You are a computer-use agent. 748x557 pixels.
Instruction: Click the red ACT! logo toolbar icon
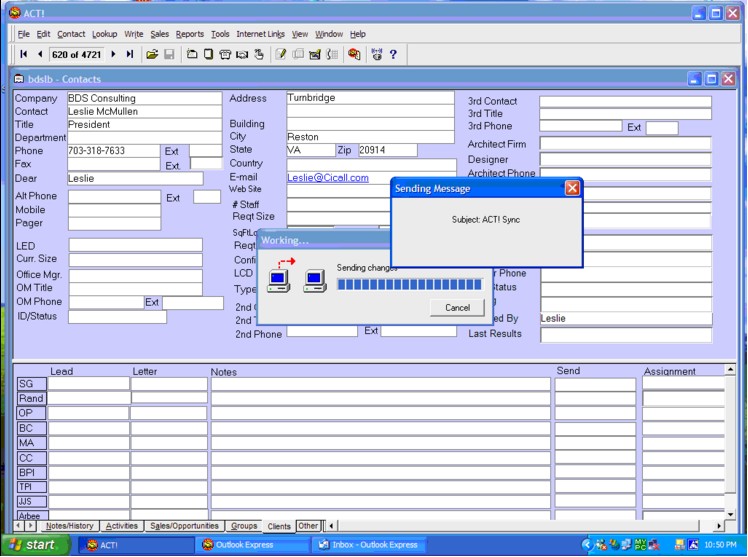point(354,54)
